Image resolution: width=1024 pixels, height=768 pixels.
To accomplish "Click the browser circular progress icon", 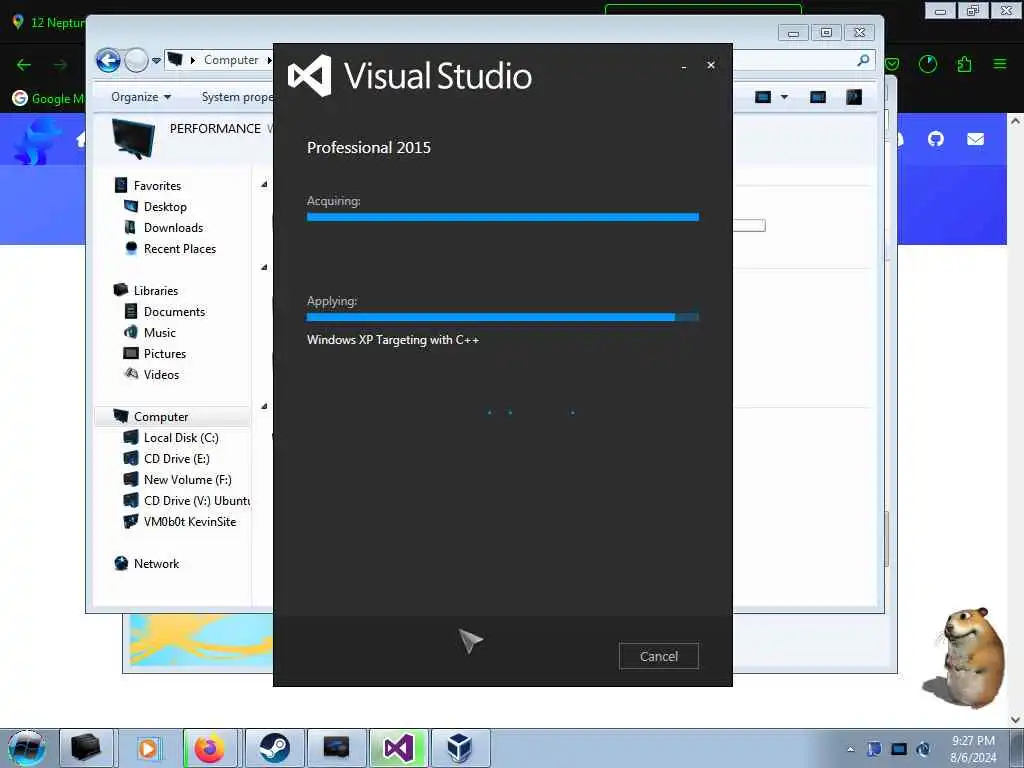I will pos(927,64).
